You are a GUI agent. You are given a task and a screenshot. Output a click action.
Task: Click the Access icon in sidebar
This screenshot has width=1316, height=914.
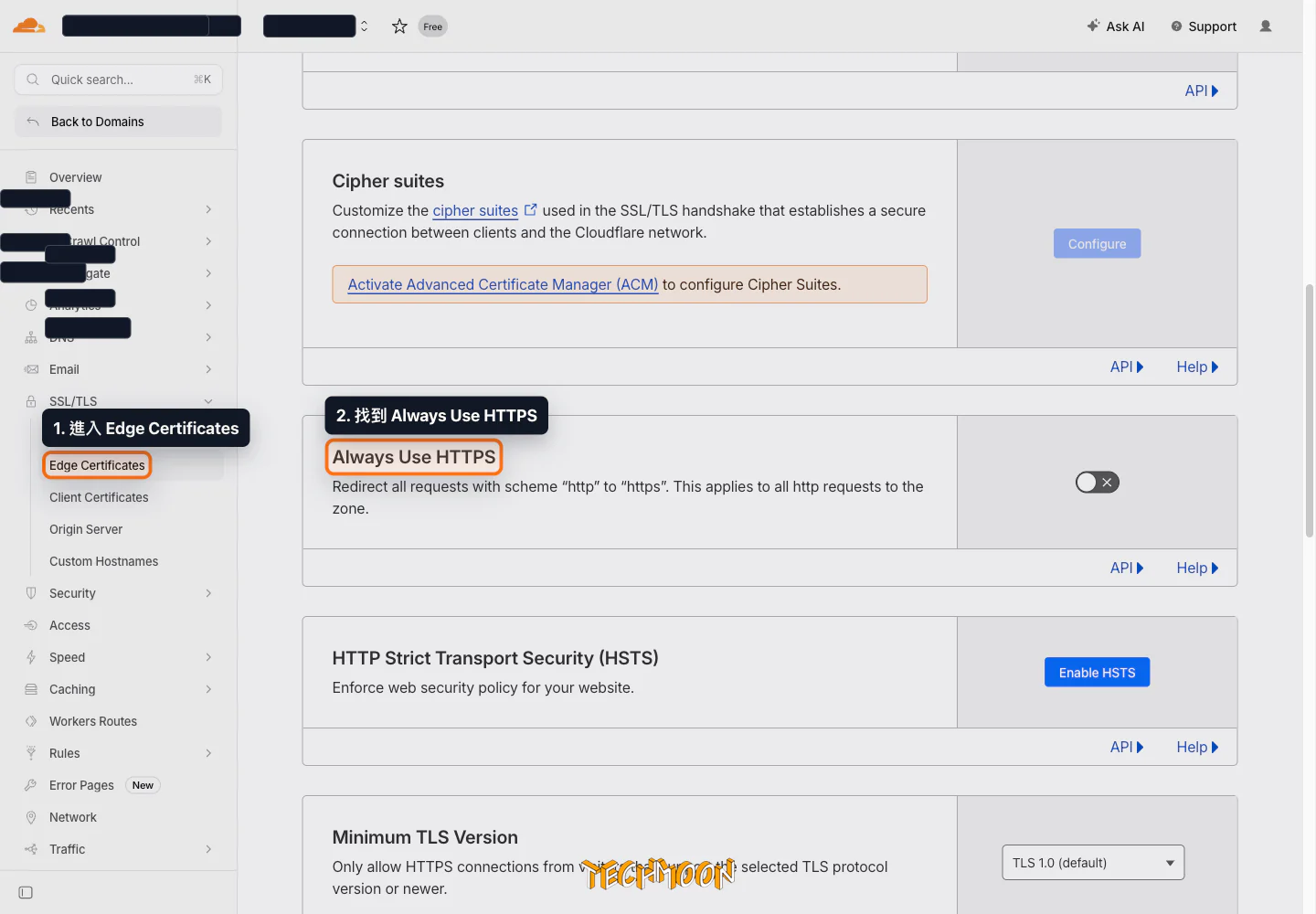coord(31,625)
